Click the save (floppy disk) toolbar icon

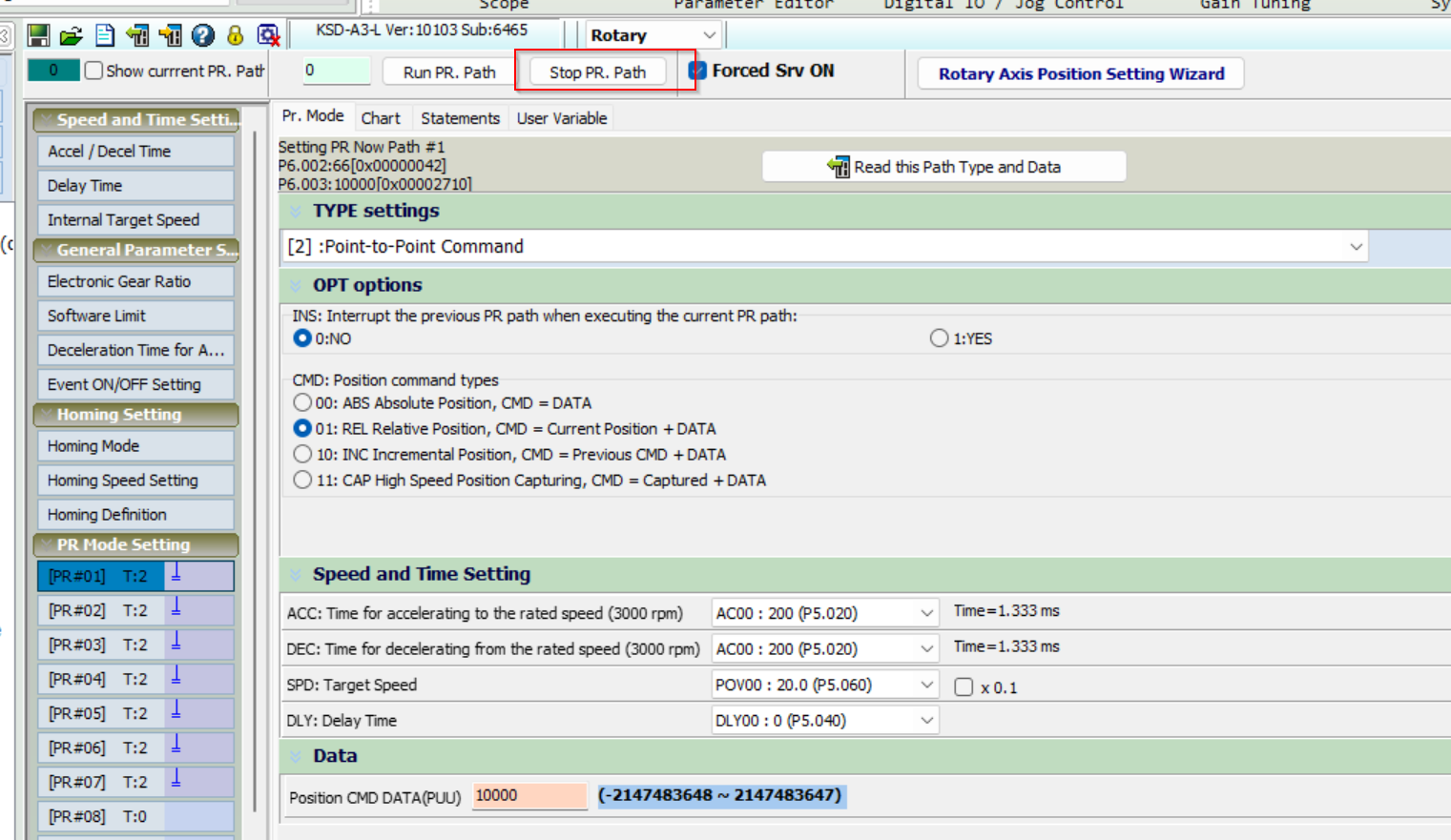38,36
